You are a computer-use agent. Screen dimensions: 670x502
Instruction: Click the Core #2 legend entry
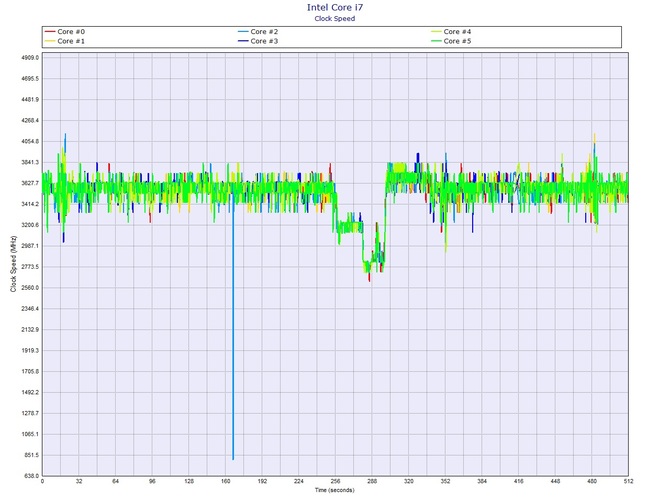click(258, 32)
